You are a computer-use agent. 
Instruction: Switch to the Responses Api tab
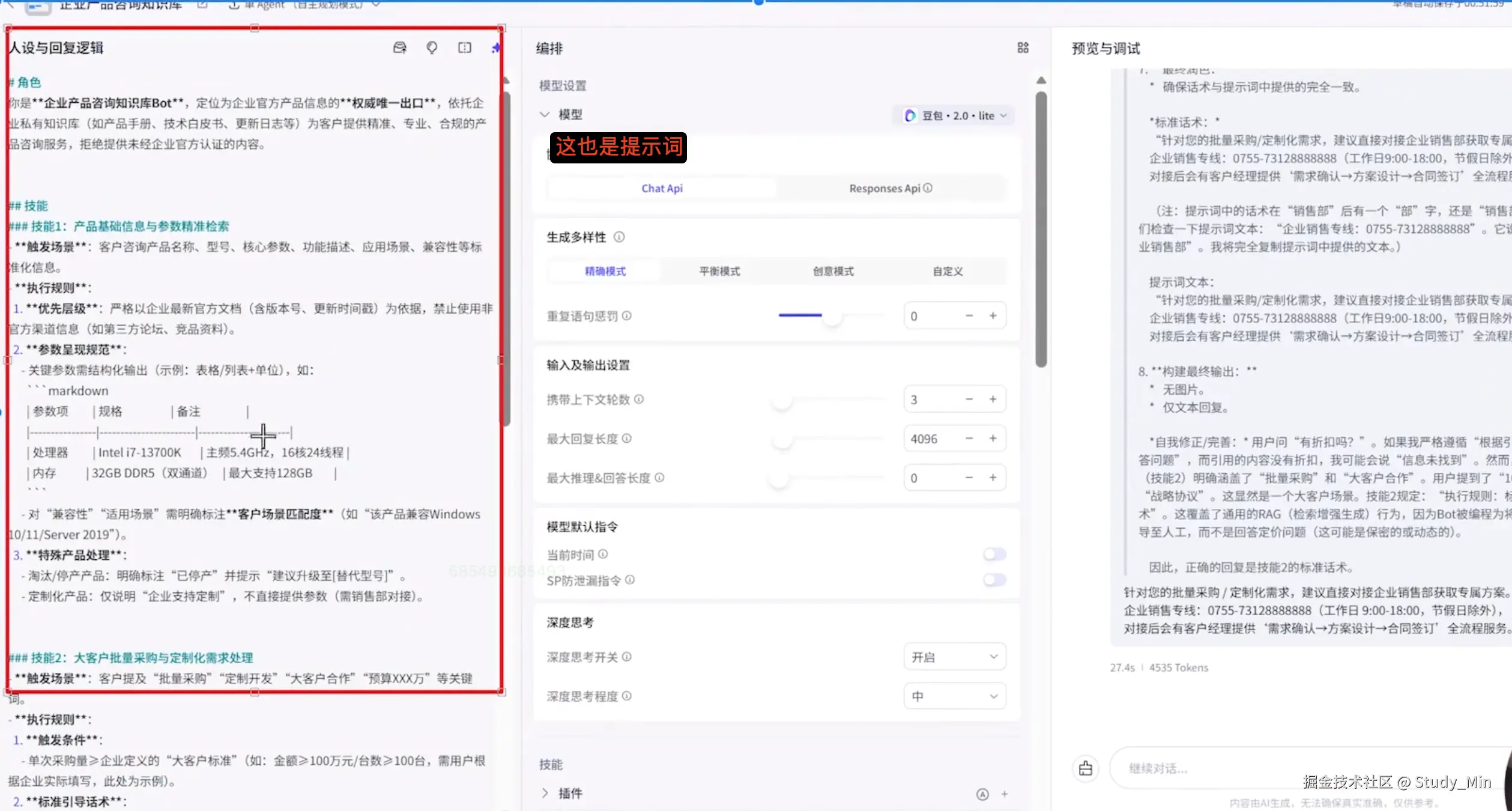tap(891, 189)
